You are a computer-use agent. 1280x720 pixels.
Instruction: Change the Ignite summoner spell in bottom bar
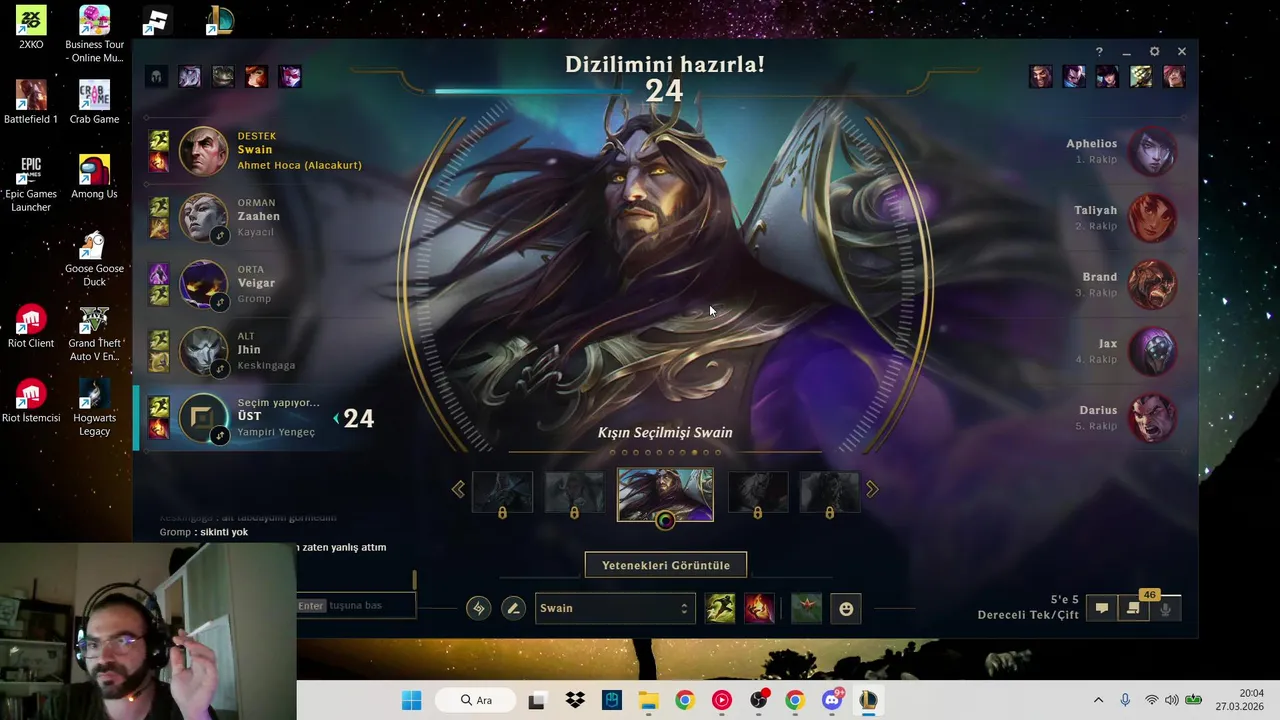pyautogui.click(x=759, y=608)
